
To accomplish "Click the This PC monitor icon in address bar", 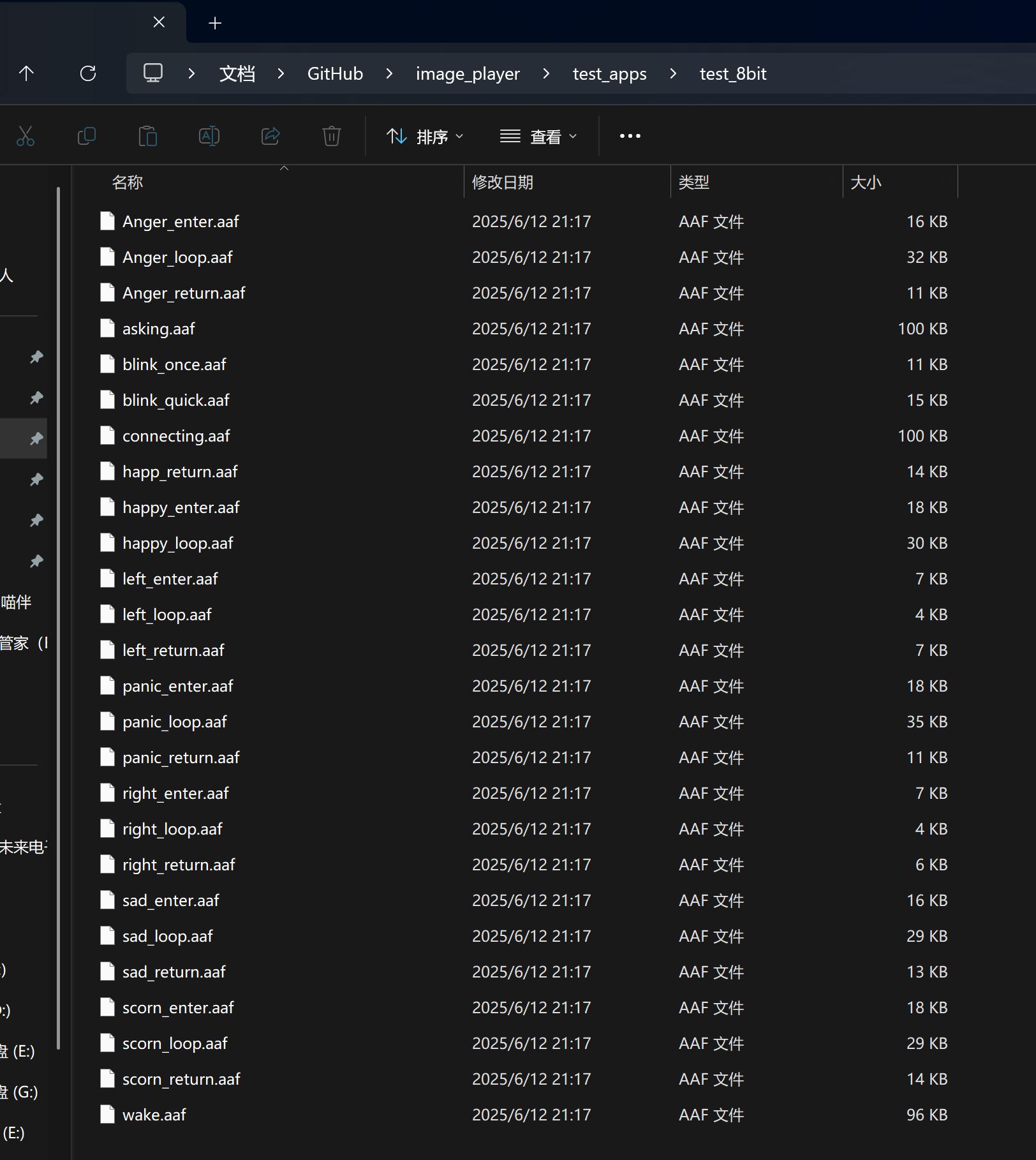I will point(153,73).
